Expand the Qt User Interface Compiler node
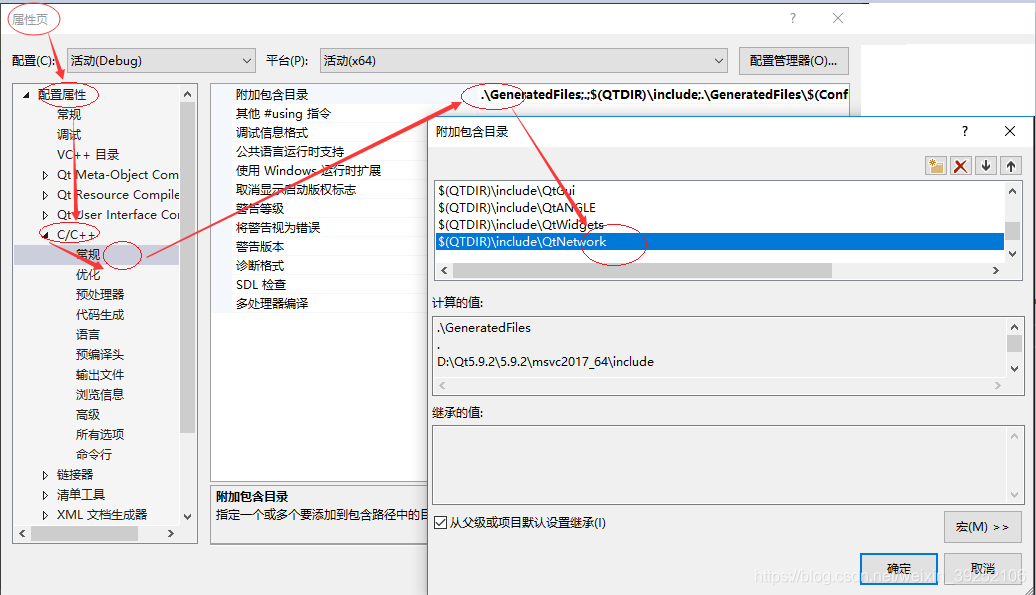Viewport: 1036px width, 595px height. point(45,215)
